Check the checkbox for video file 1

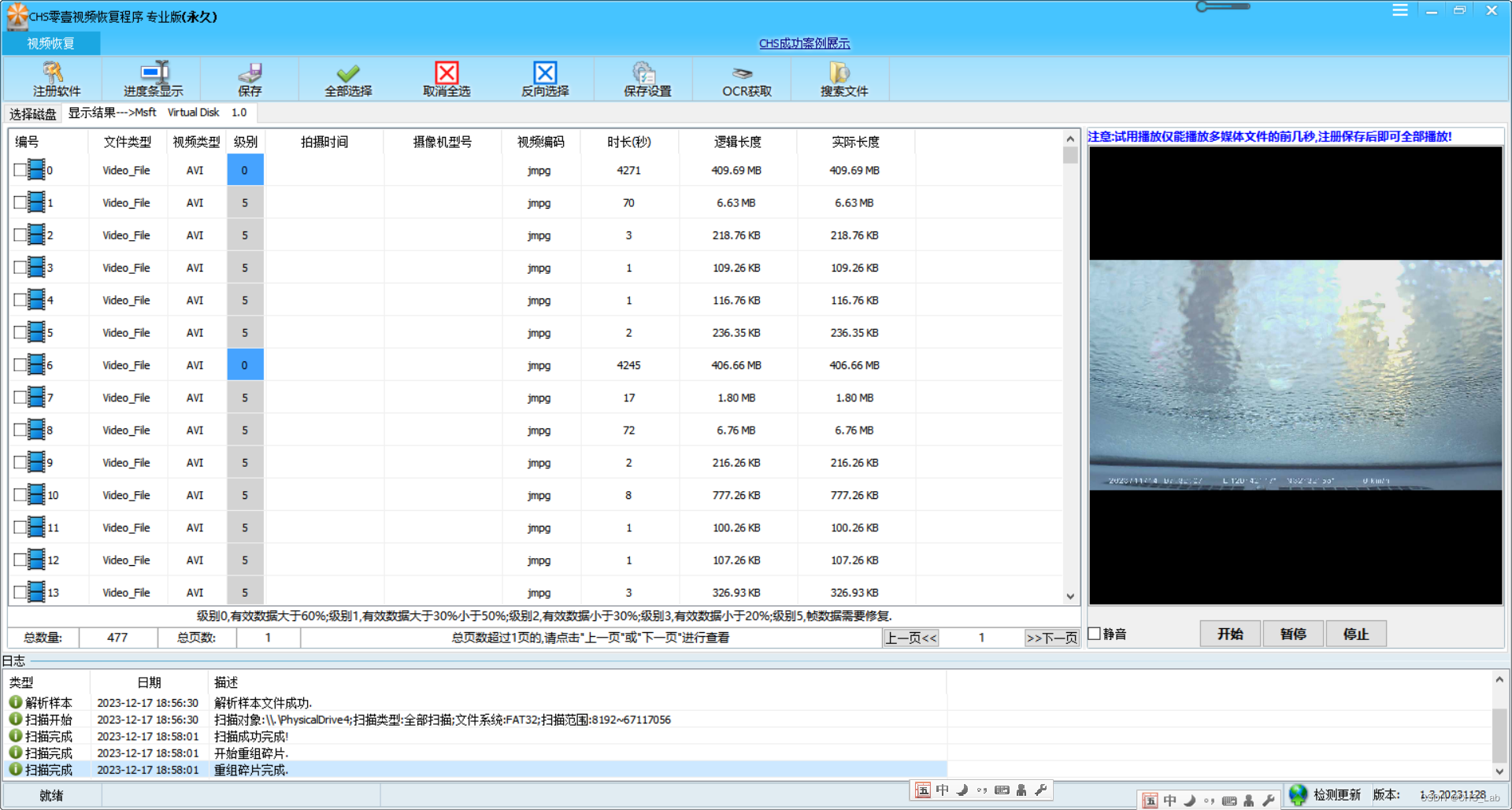[20, 202]
